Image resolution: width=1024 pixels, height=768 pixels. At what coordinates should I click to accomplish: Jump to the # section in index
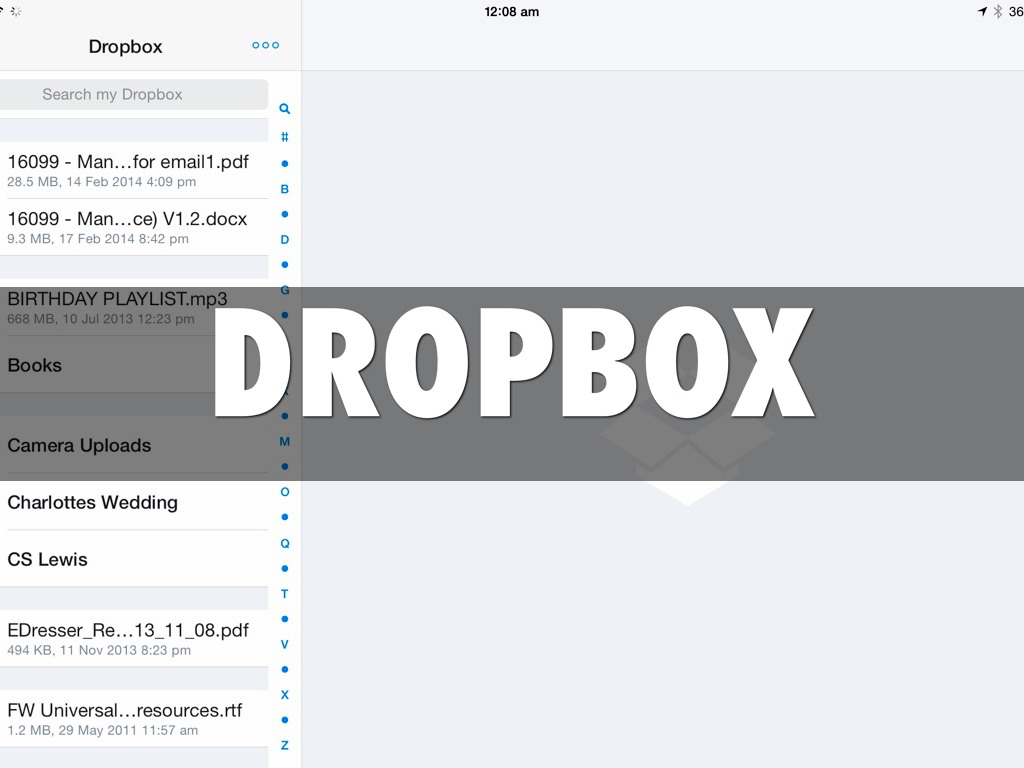(284, 137)
